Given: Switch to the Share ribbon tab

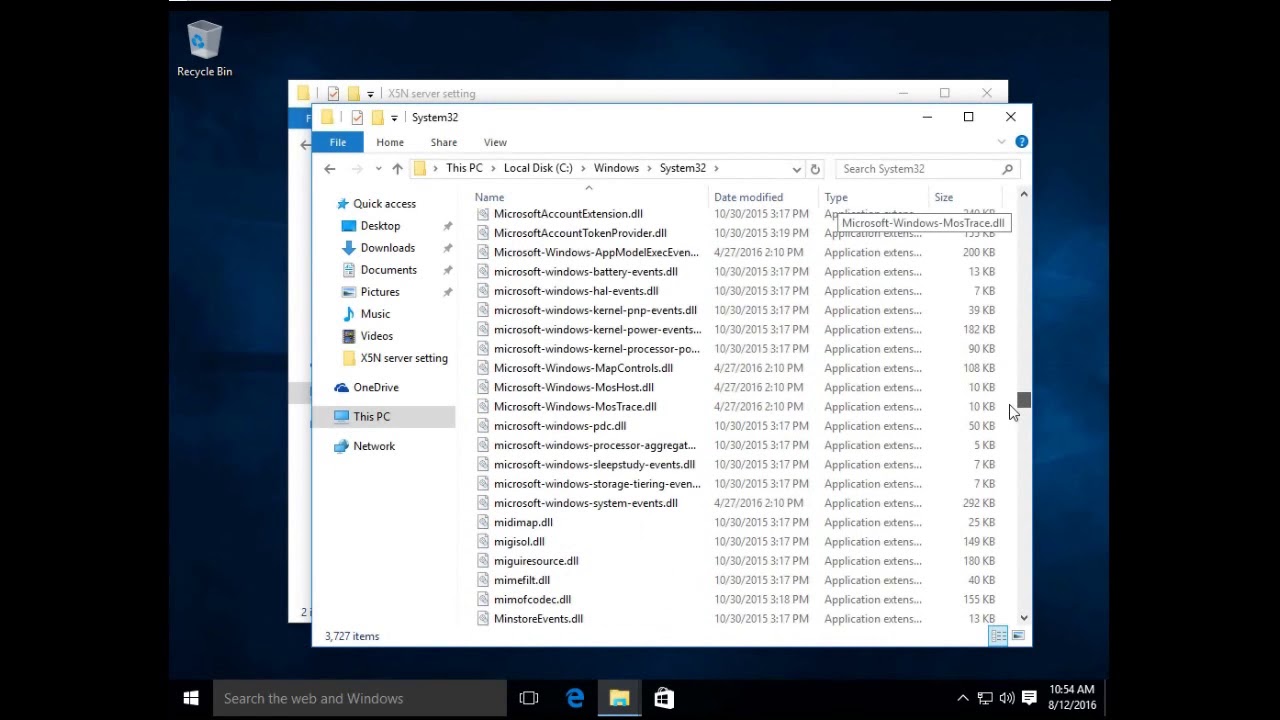Looking at the screenshot, I should pyautogui.click(x=444, y=142).
